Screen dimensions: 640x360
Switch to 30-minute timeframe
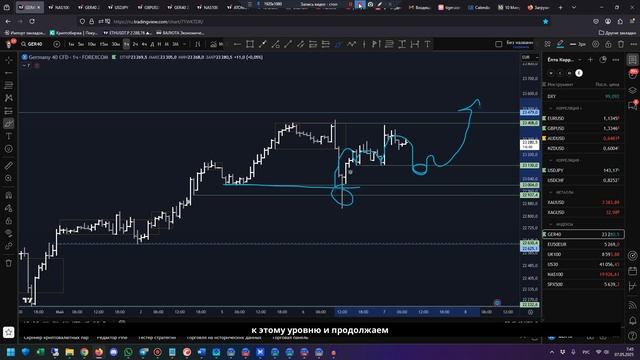116,44
